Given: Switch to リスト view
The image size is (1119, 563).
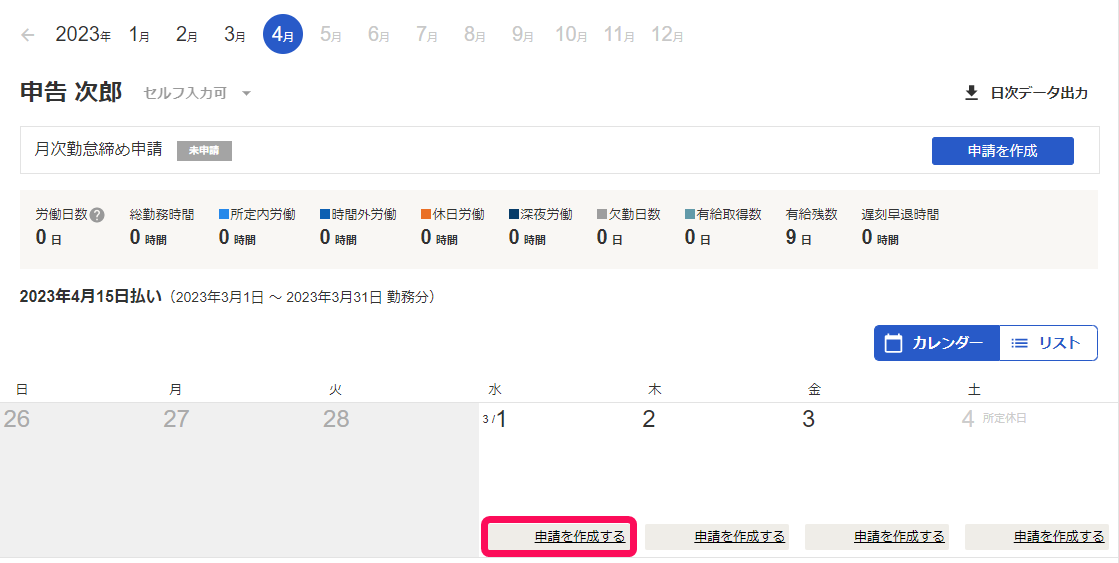Looking at the screenshot, I should [1048, 343].
